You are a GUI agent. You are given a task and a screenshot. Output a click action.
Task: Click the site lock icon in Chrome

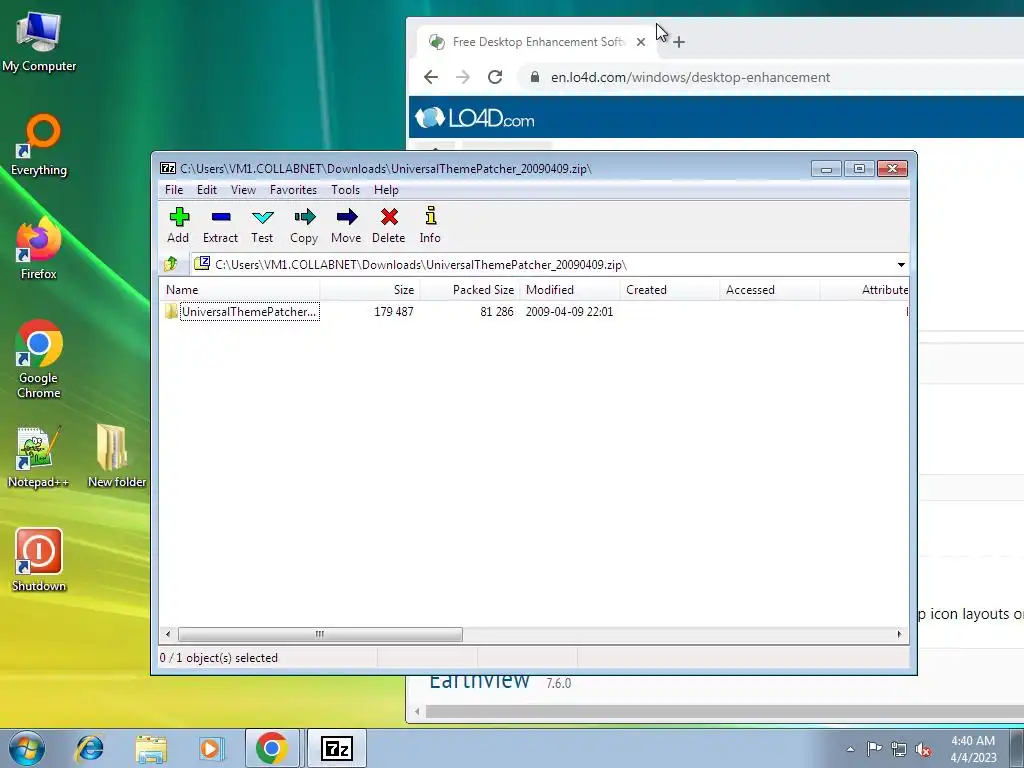click(535, 77)
